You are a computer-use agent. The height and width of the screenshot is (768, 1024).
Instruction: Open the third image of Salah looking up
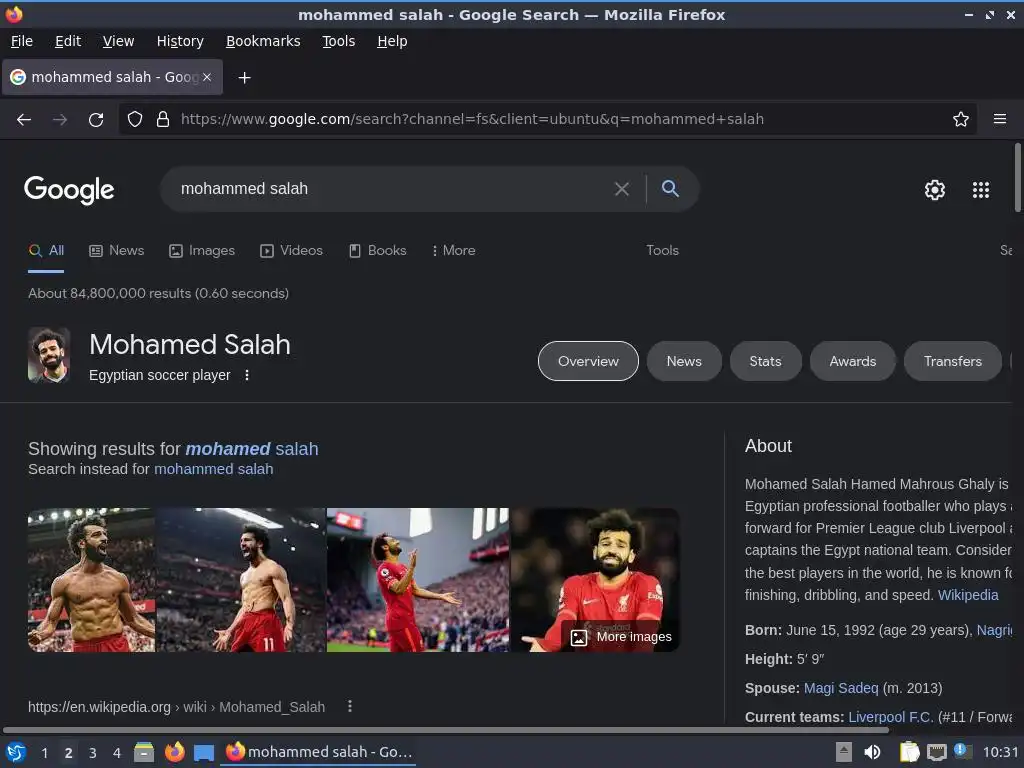[418, 580]
